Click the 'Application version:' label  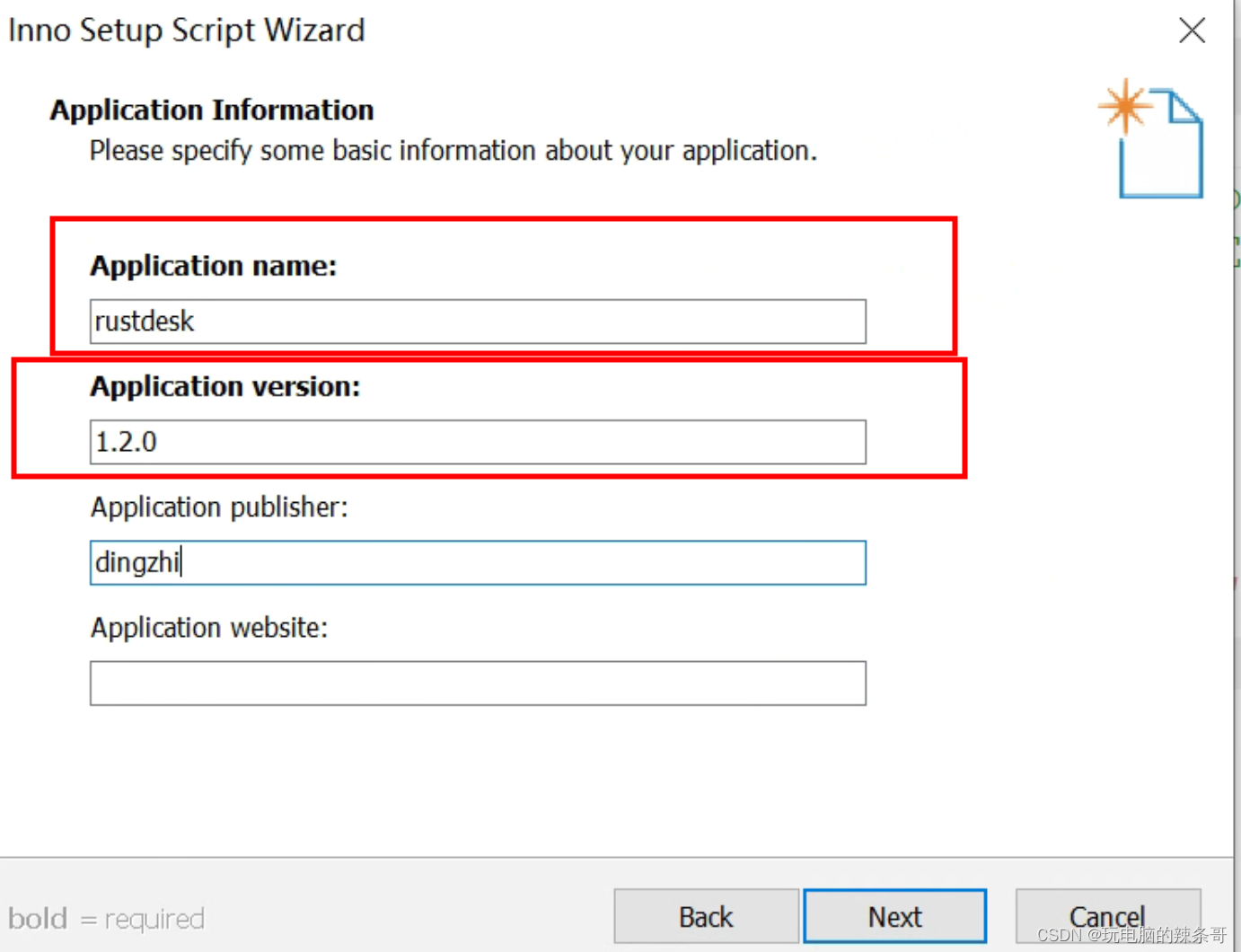tap(224, 386)
